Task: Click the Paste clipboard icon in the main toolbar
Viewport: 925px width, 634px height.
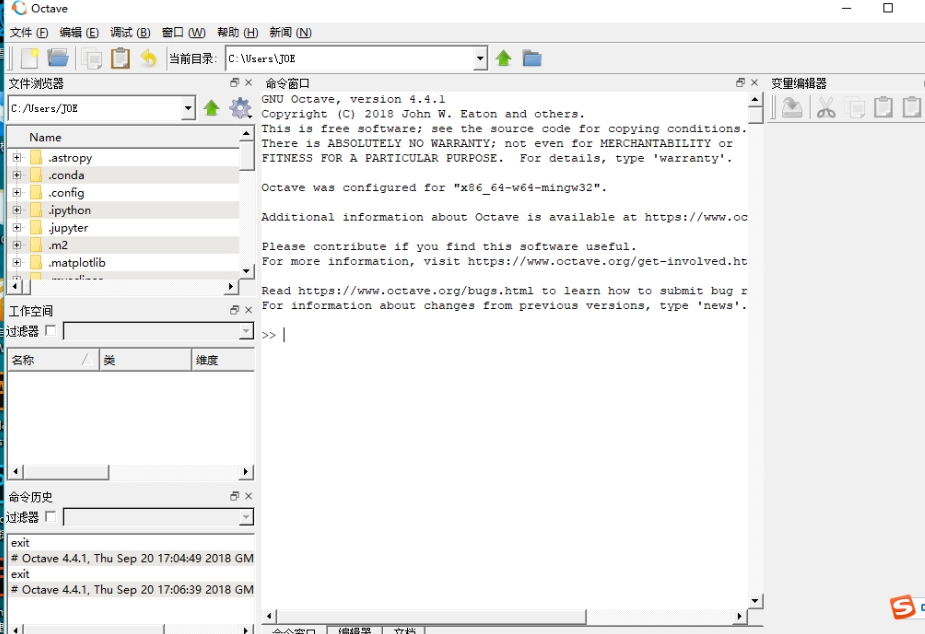Action: click(x=120, y=58)
